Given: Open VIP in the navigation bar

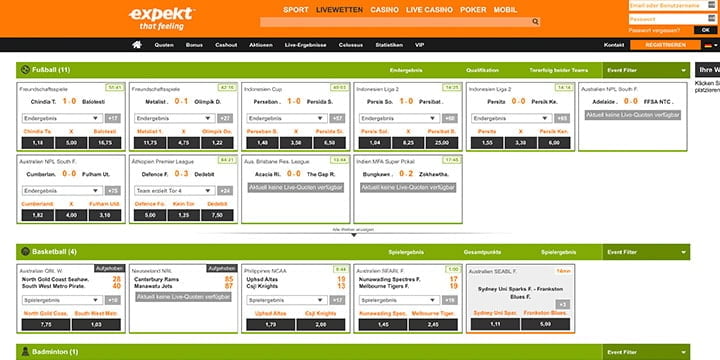Looking at the screenshot, I should [419, 45].
